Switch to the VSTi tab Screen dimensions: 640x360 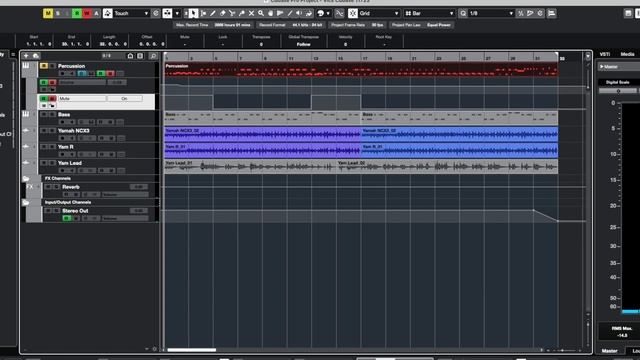point(605,54)
